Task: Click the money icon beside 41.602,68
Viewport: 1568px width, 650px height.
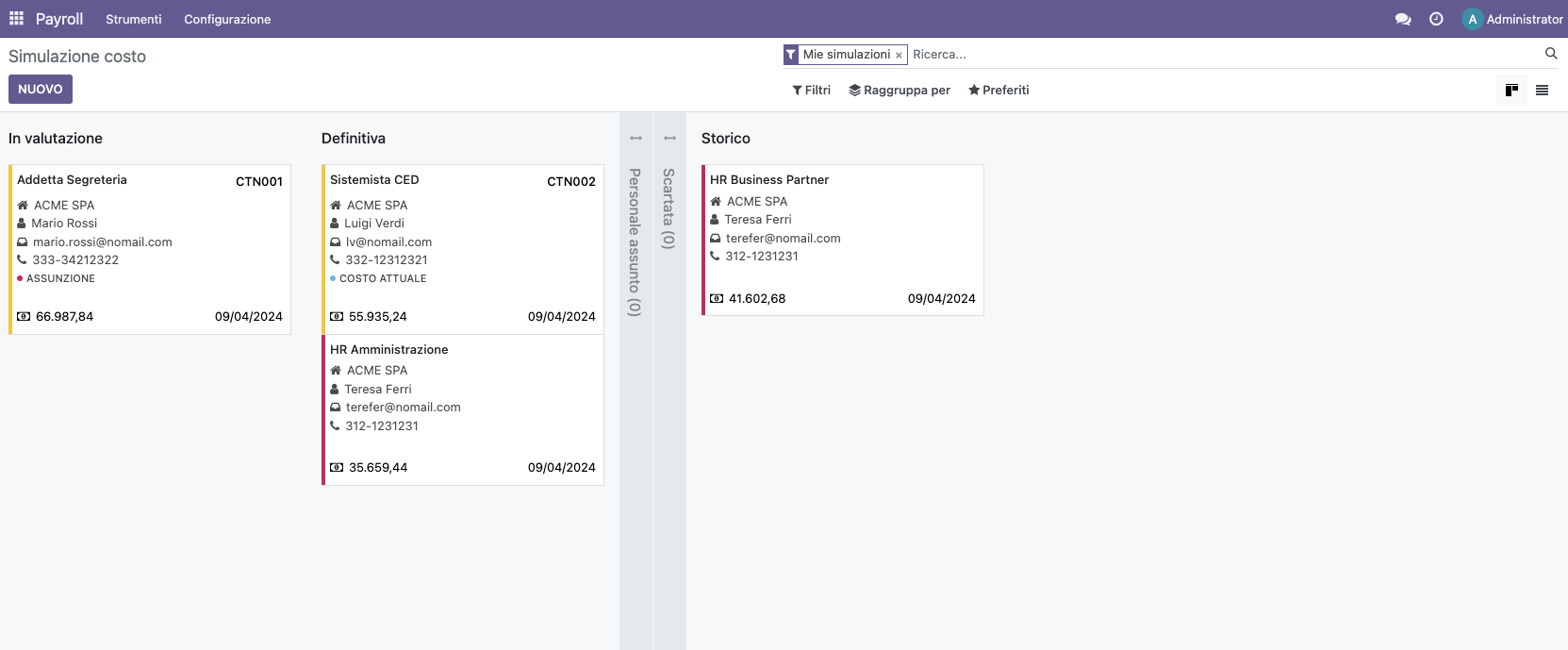Action: [x=717, y=299]
